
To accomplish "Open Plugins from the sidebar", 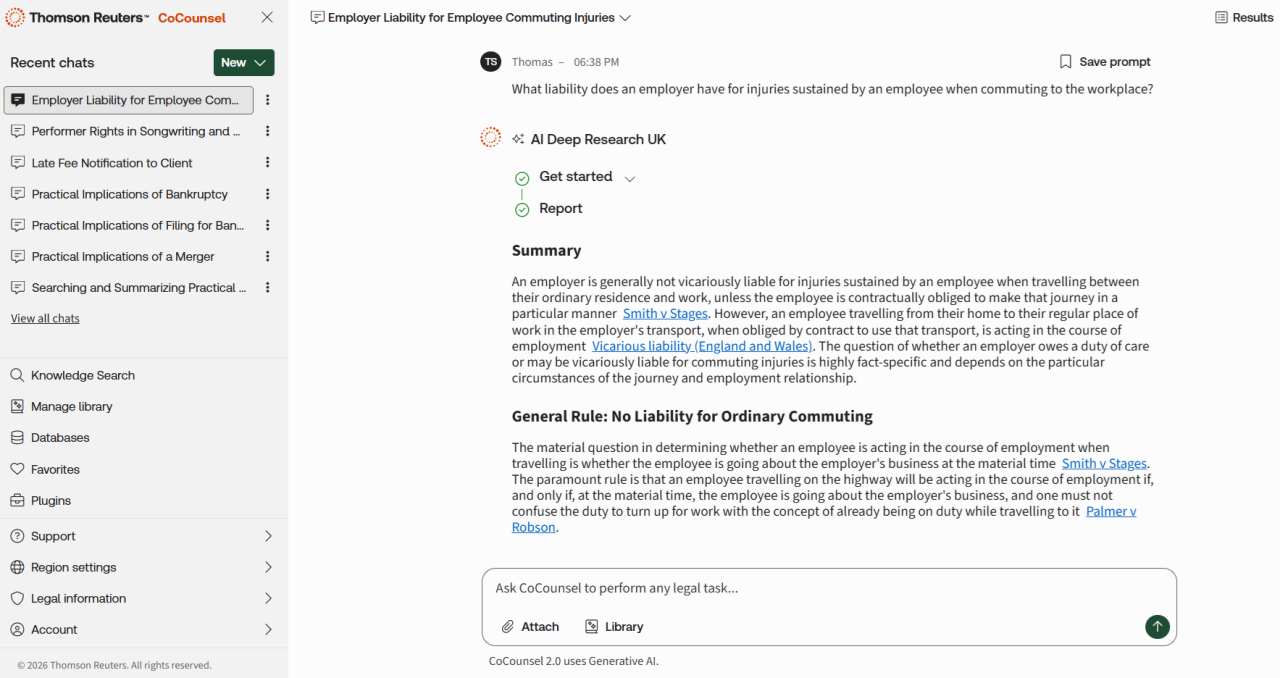I will (51, 501).
